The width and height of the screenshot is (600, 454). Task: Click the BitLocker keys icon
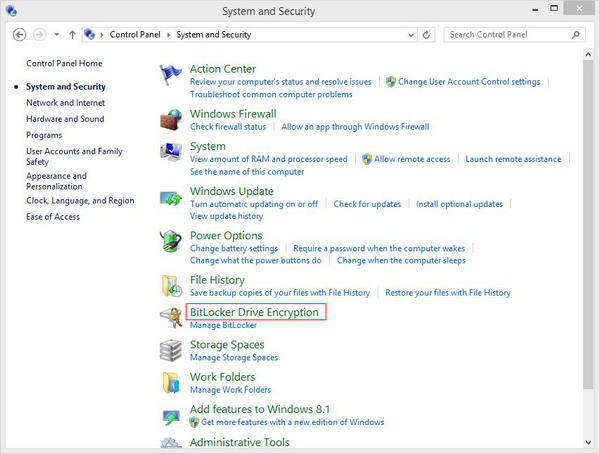tap(171, 318)
